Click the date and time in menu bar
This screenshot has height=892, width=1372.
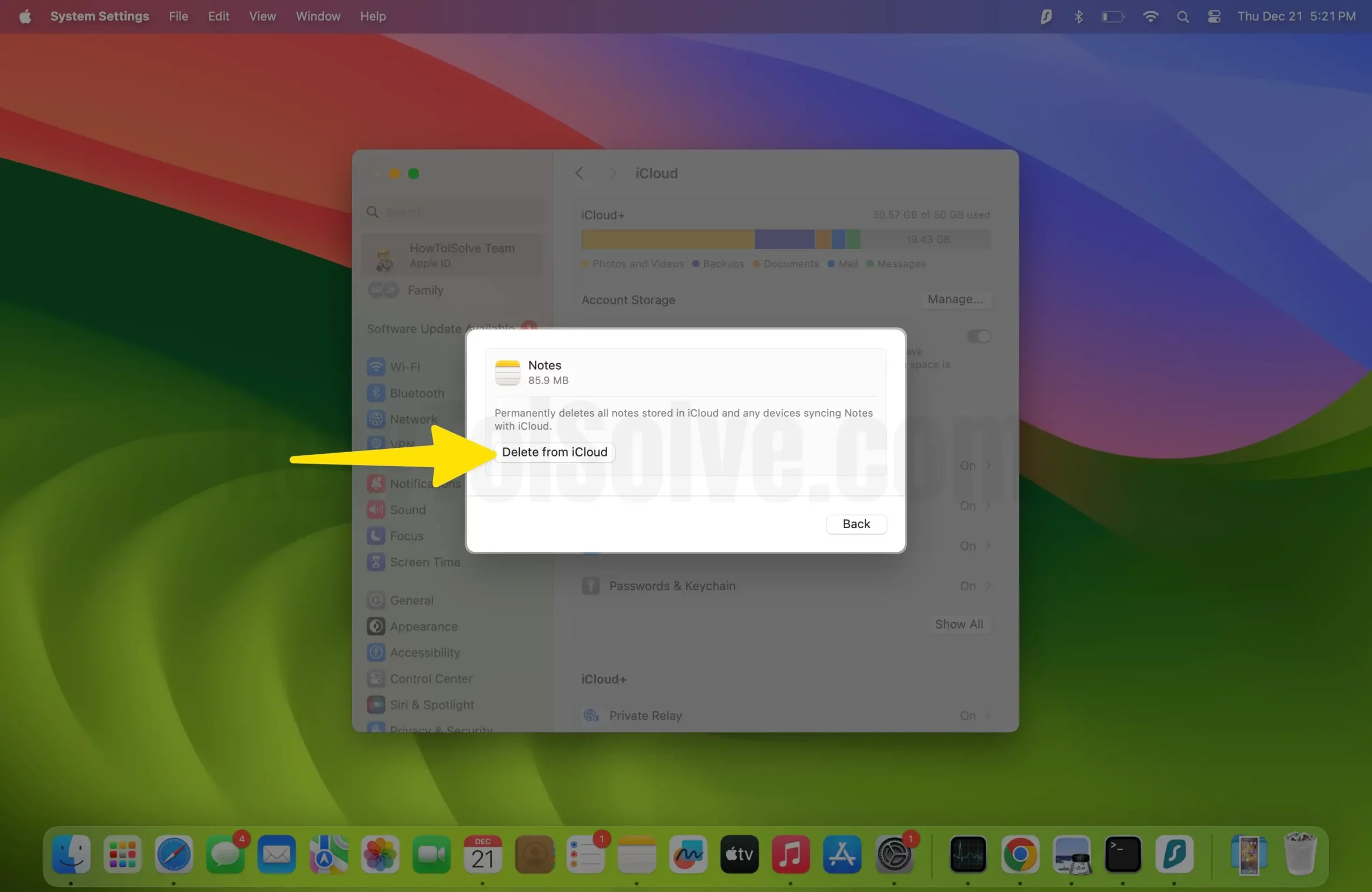(x=1296, y=16)
